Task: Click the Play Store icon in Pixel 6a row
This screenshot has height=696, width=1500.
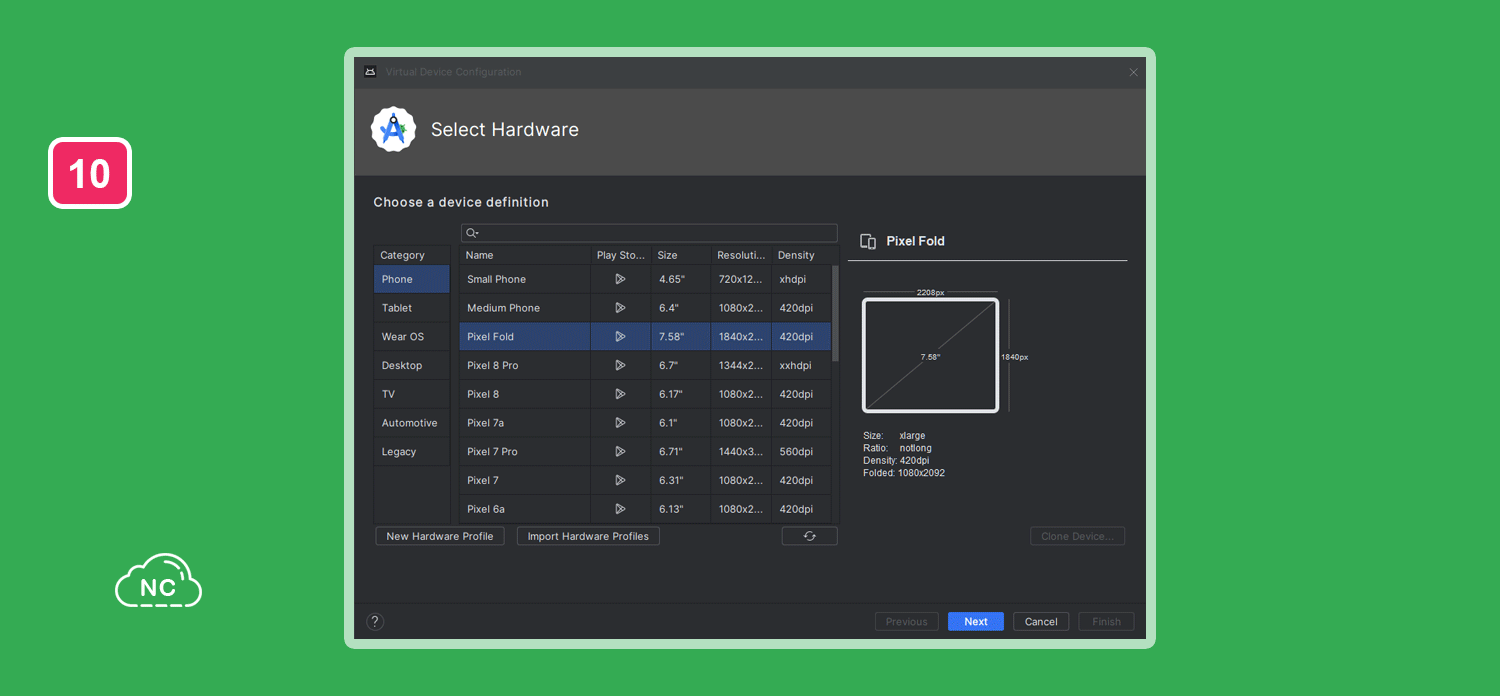Action: coord(620,509)
